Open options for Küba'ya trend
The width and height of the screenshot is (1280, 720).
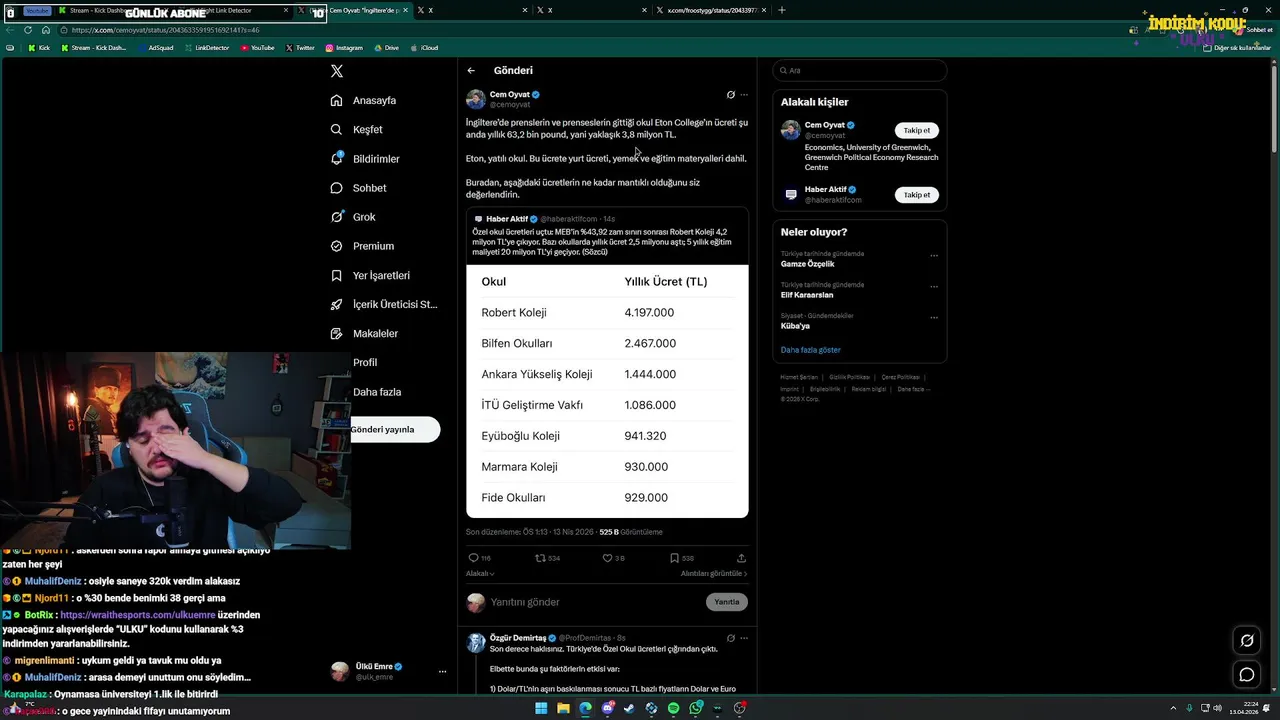[x=934, y=317]
